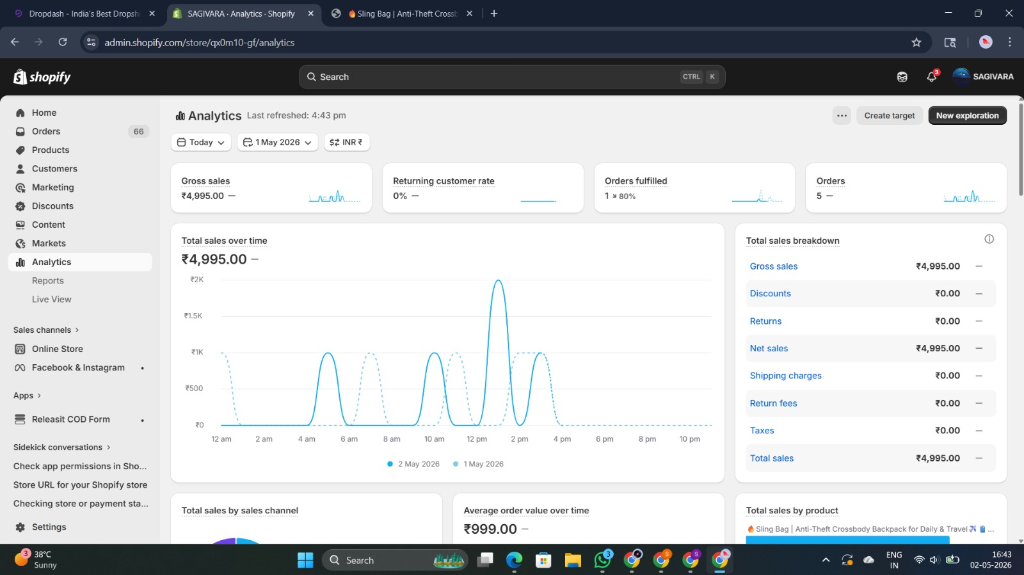This screenshot has width=1024, height=575.
Task: Open the Orders fulfilled metric card
Action: click(x=694, y=188)
